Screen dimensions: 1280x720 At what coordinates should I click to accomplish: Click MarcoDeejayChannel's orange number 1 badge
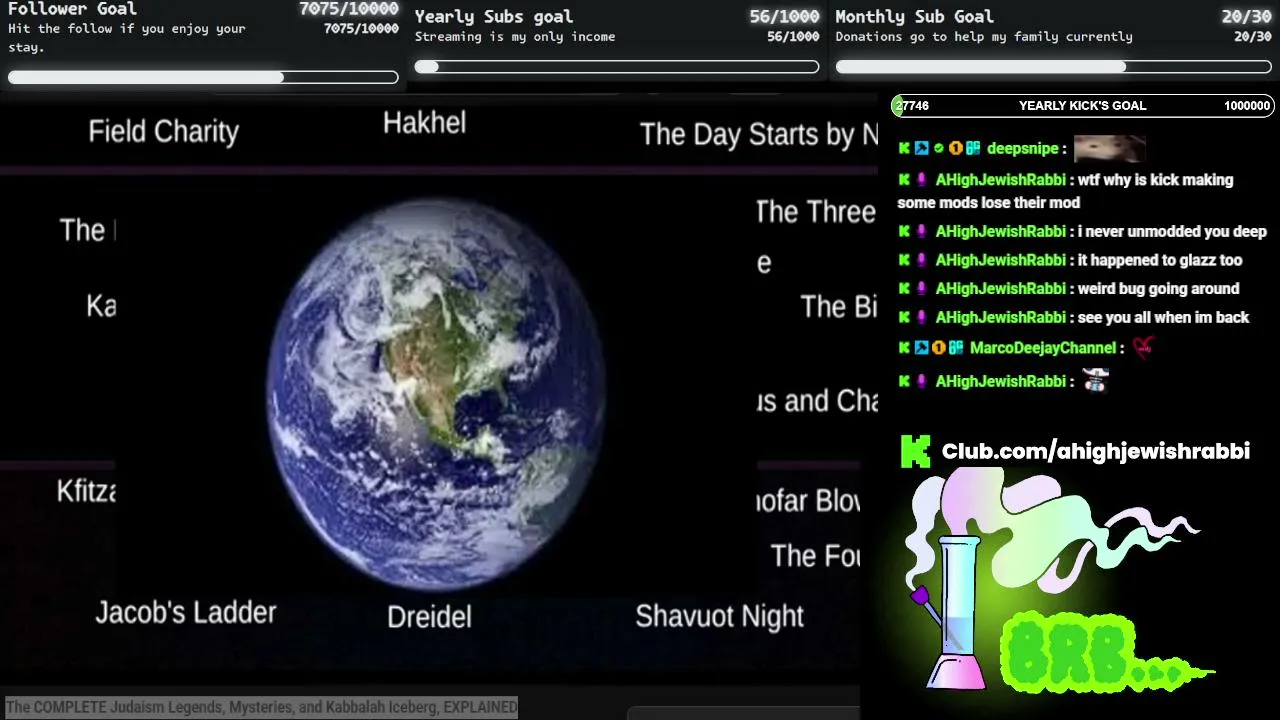pos(938,348)
